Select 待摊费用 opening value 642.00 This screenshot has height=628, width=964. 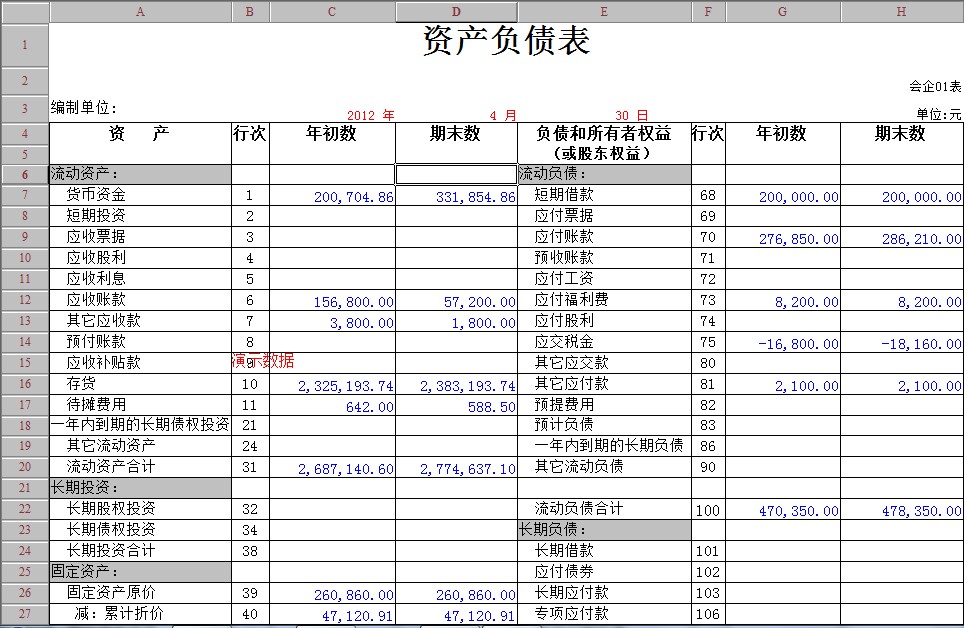369,407
